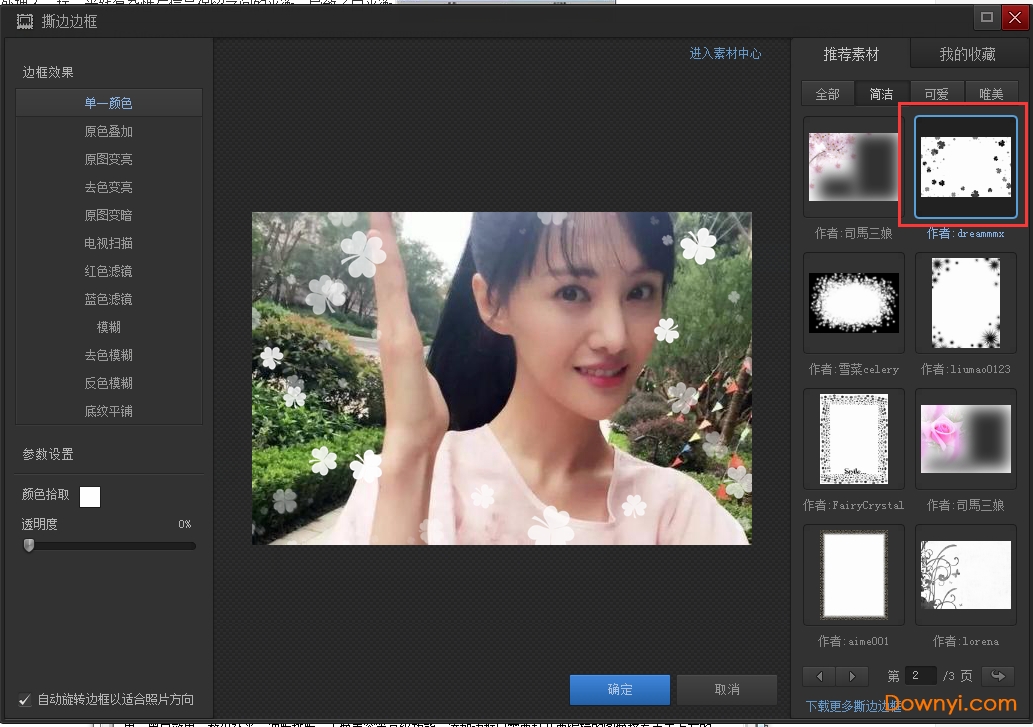Go to previous page of border materials
Viewport: 1033px width, 727px height.
coord(819,676)
